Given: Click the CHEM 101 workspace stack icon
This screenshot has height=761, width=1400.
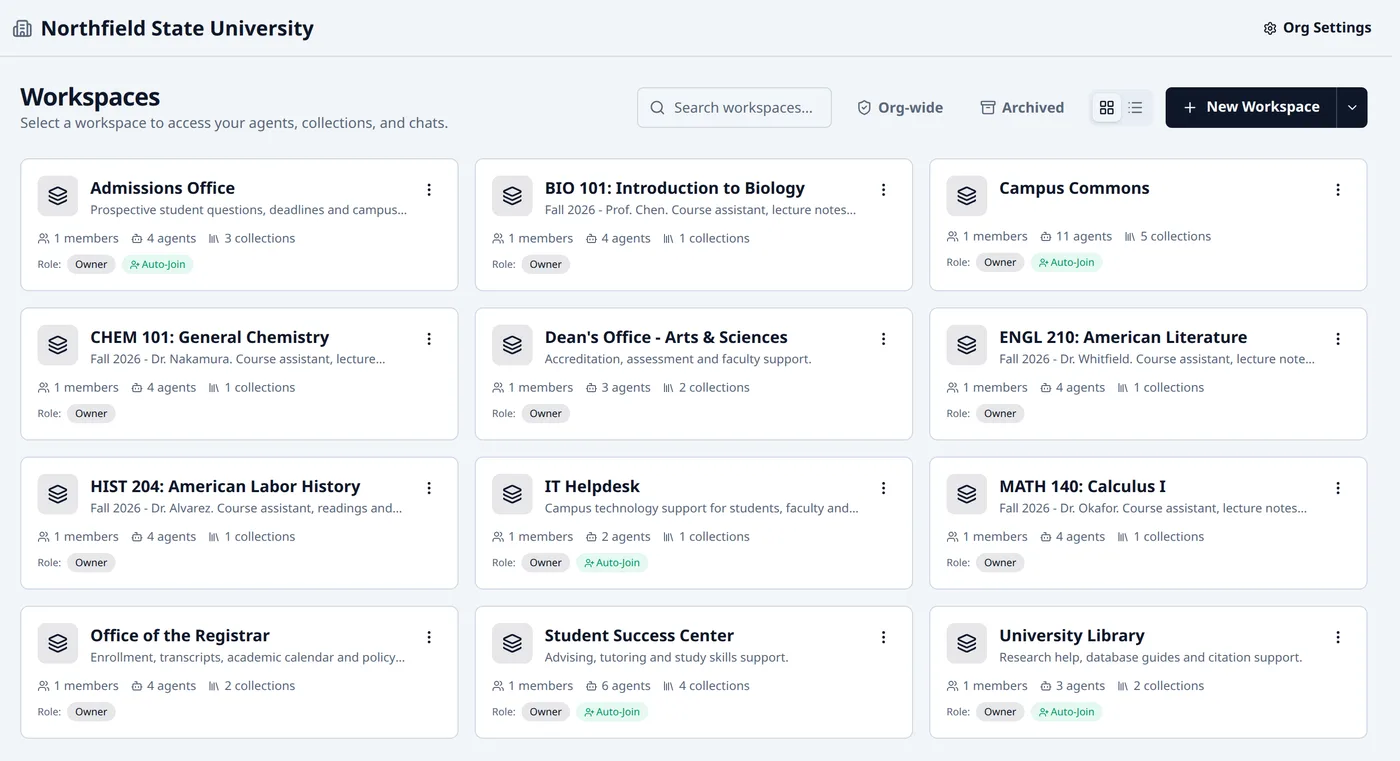Looking at the screenshot, I should click(57, 345).
